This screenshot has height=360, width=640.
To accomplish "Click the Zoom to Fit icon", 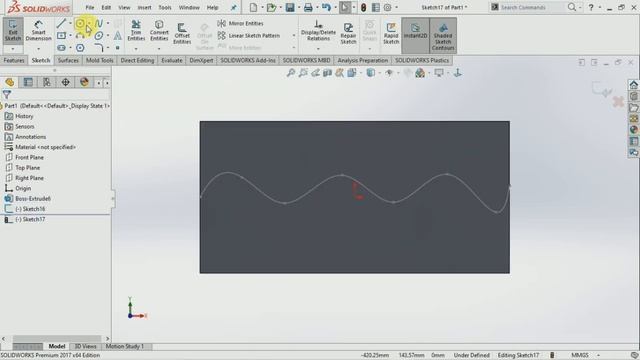I will (291, 73).
